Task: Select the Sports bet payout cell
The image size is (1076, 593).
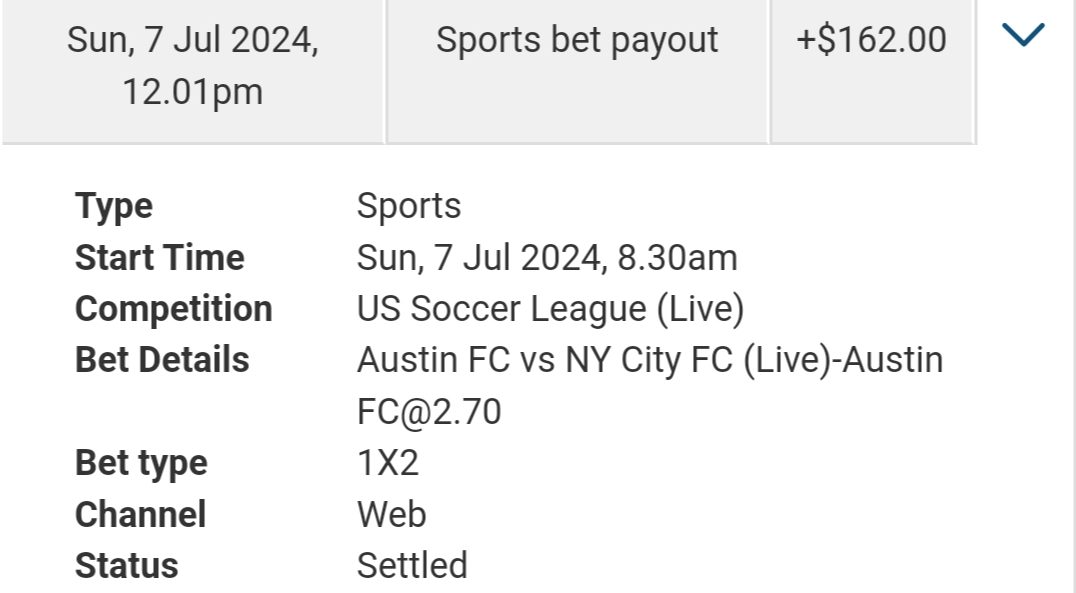Action: click(577, 71)
